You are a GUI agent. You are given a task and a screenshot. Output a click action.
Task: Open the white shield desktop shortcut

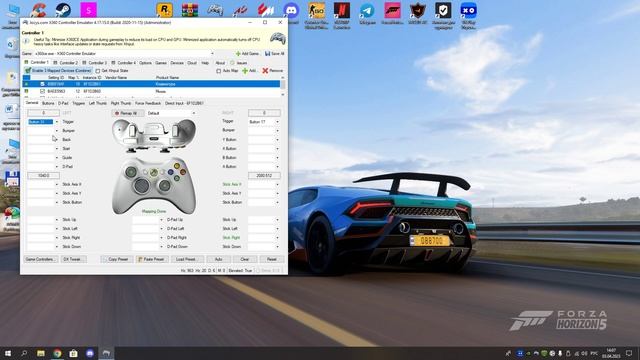click(x=443, y=10)
